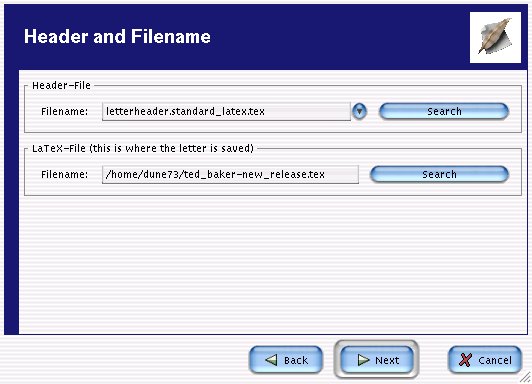Viewport: 532px width, 384px height.
Task: Click Filename label in LaTeX-File group
Action: tap(64, 174)
